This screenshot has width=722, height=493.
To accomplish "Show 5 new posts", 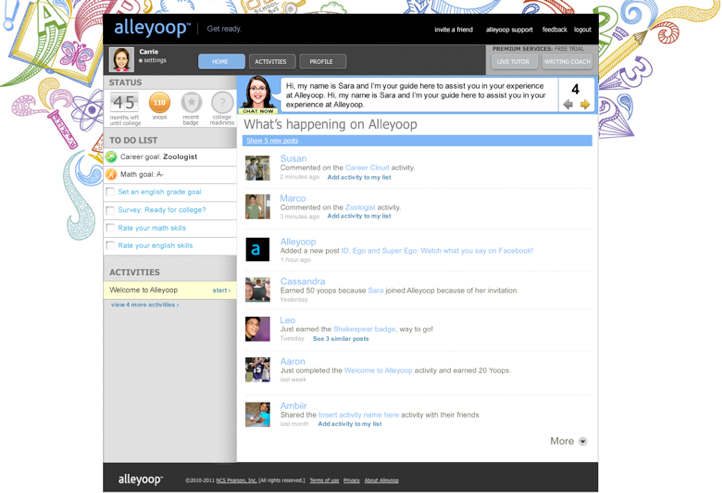I will pos(272,140).
